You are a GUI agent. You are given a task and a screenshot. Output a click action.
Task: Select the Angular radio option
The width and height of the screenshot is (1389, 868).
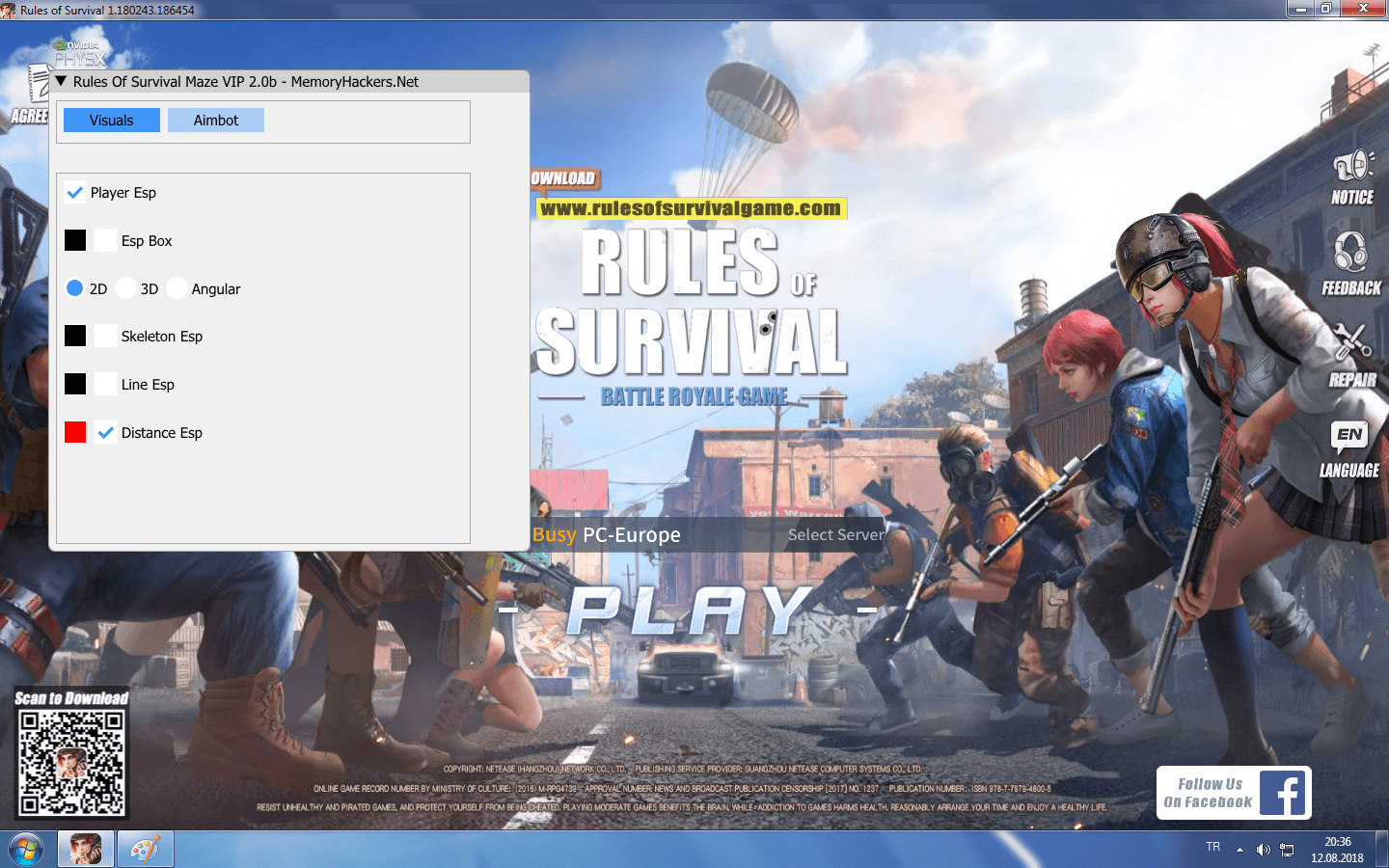click(x=177, y=287)
